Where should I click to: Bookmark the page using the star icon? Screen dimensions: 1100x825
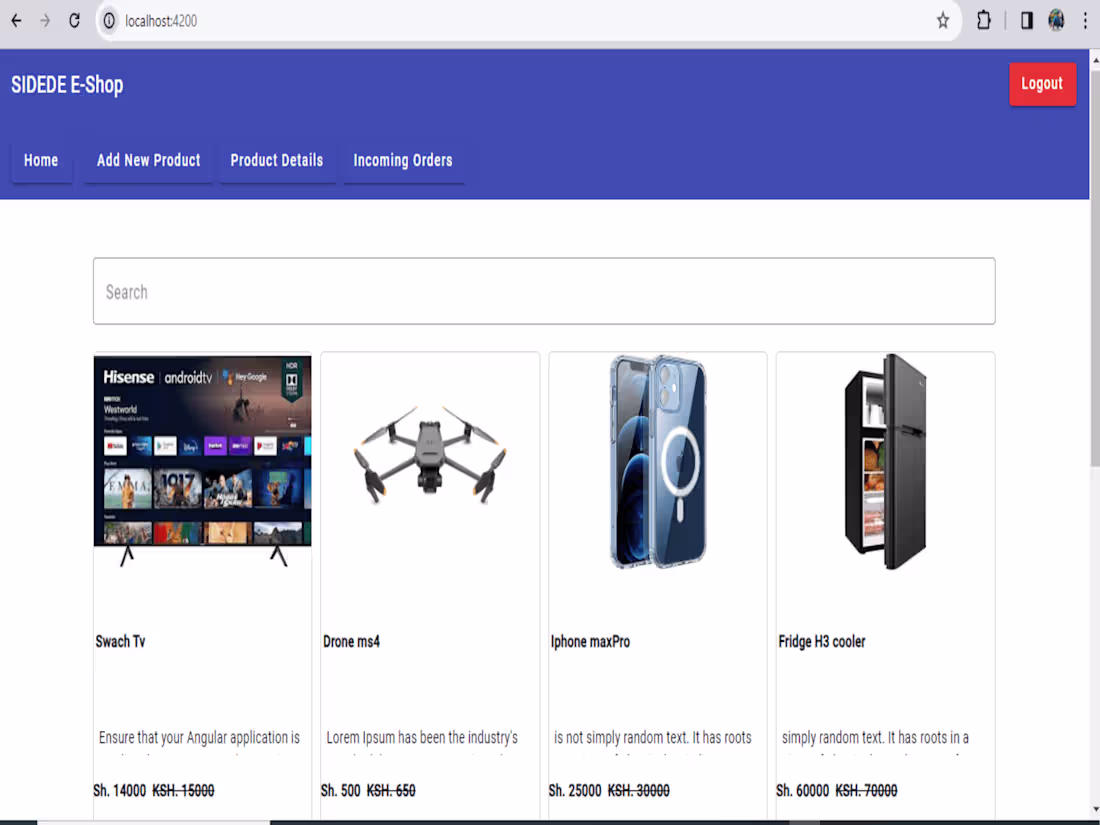click(943, 20)
